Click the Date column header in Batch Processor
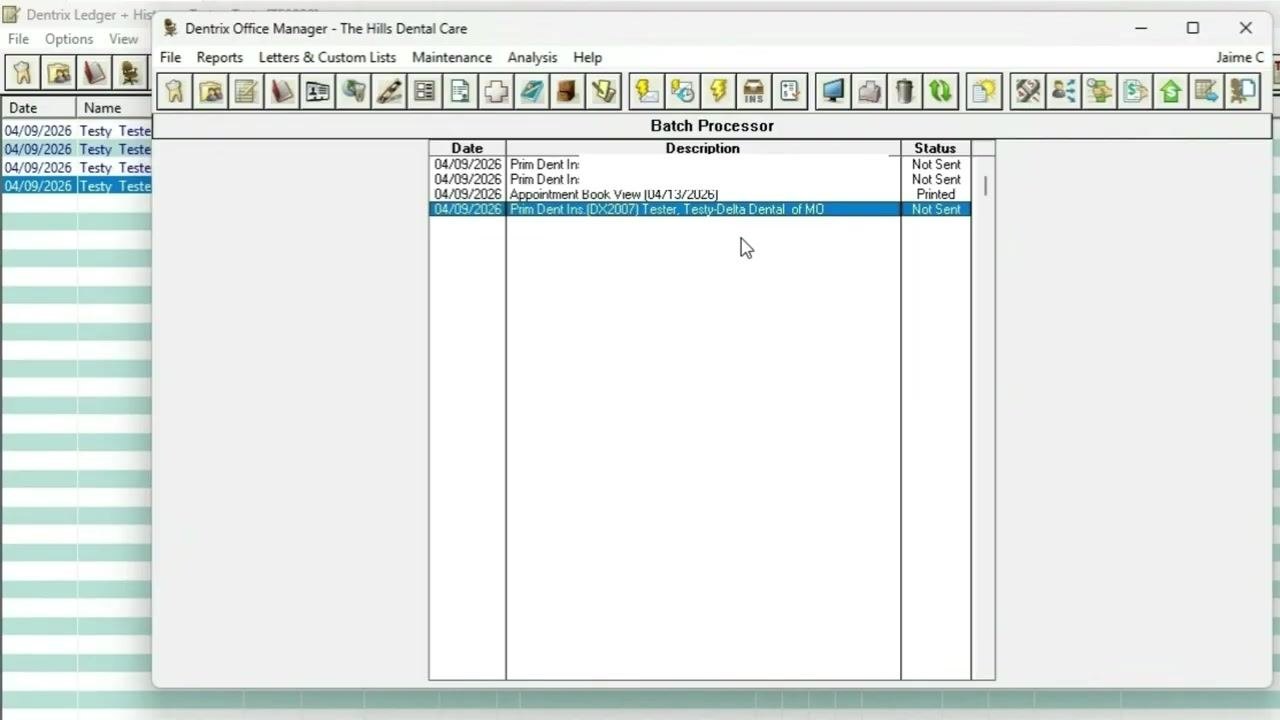 [x=467, y=148]
